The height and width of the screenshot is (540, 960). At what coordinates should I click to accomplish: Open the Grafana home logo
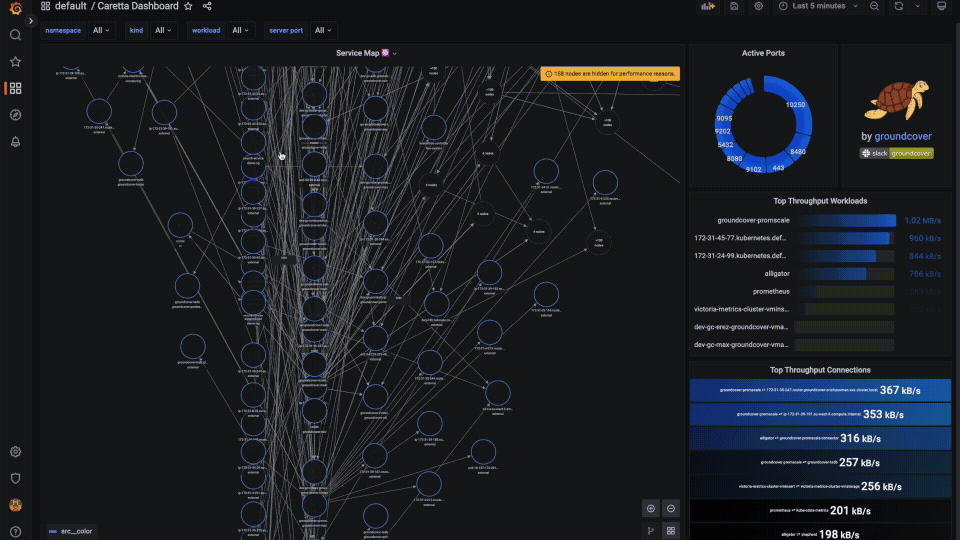click(15, 9)
